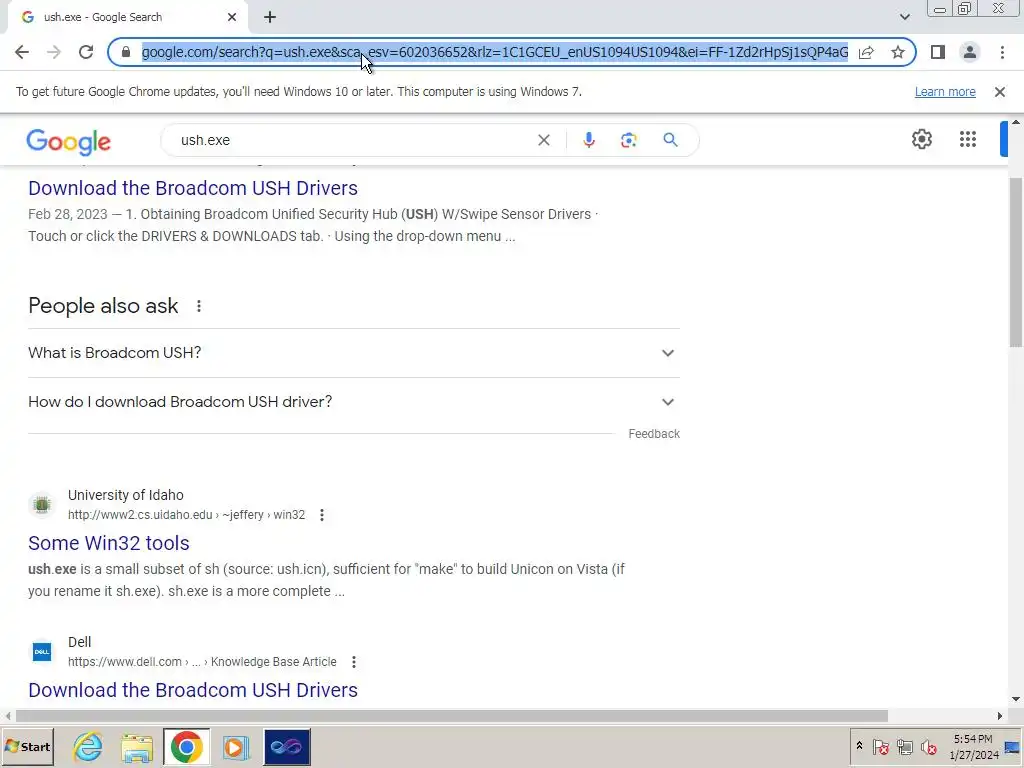Open the Chrome profile menu
Image resolution: width=1024 pixels, height=768 pixels.
pos(970,52)
